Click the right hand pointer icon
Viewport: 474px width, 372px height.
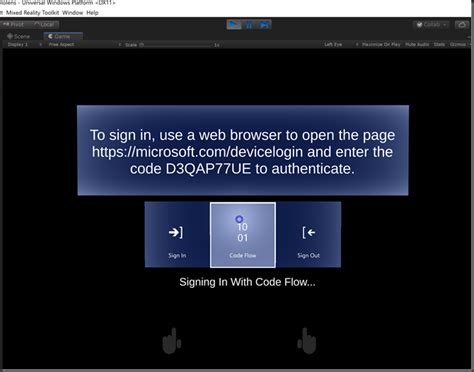[307, 341]
